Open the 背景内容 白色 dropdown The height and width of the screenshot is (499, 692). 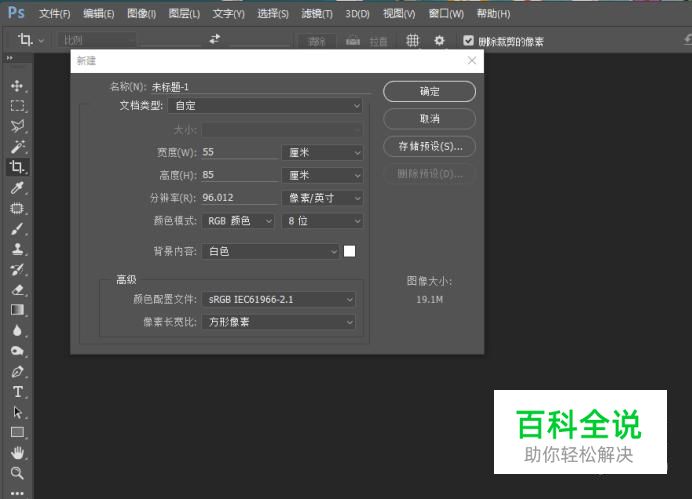point(271,251)
